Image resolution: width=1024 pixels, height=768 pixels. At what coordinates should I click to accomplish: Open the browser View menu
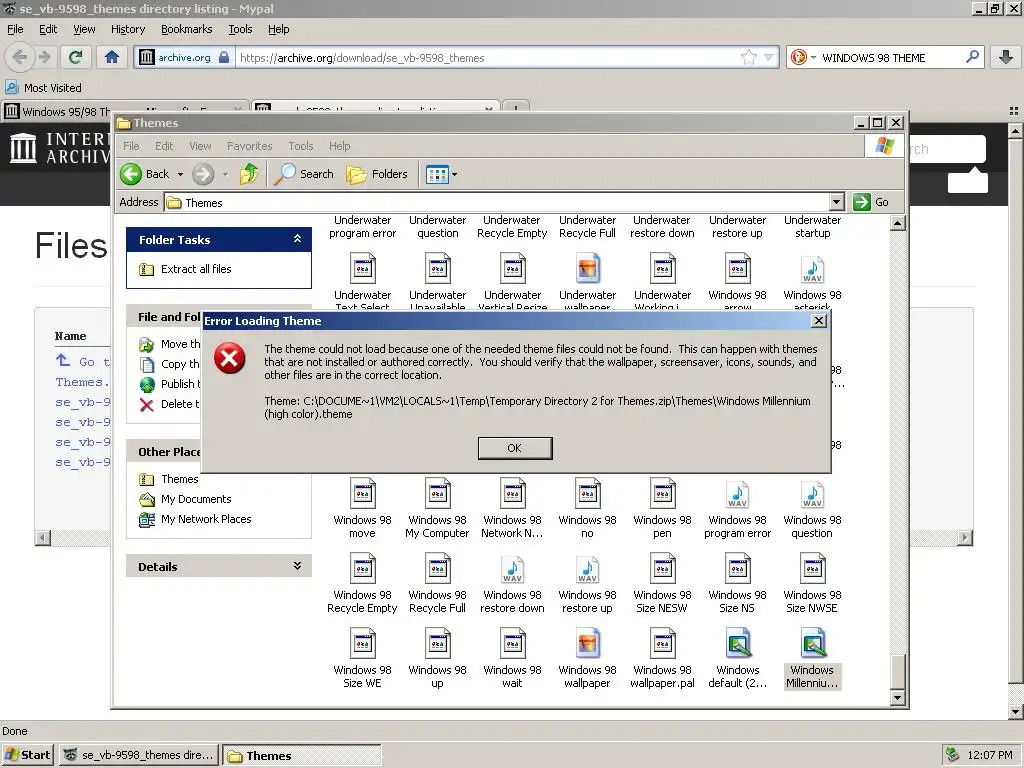pyautogui.click(x=84, y=29)
